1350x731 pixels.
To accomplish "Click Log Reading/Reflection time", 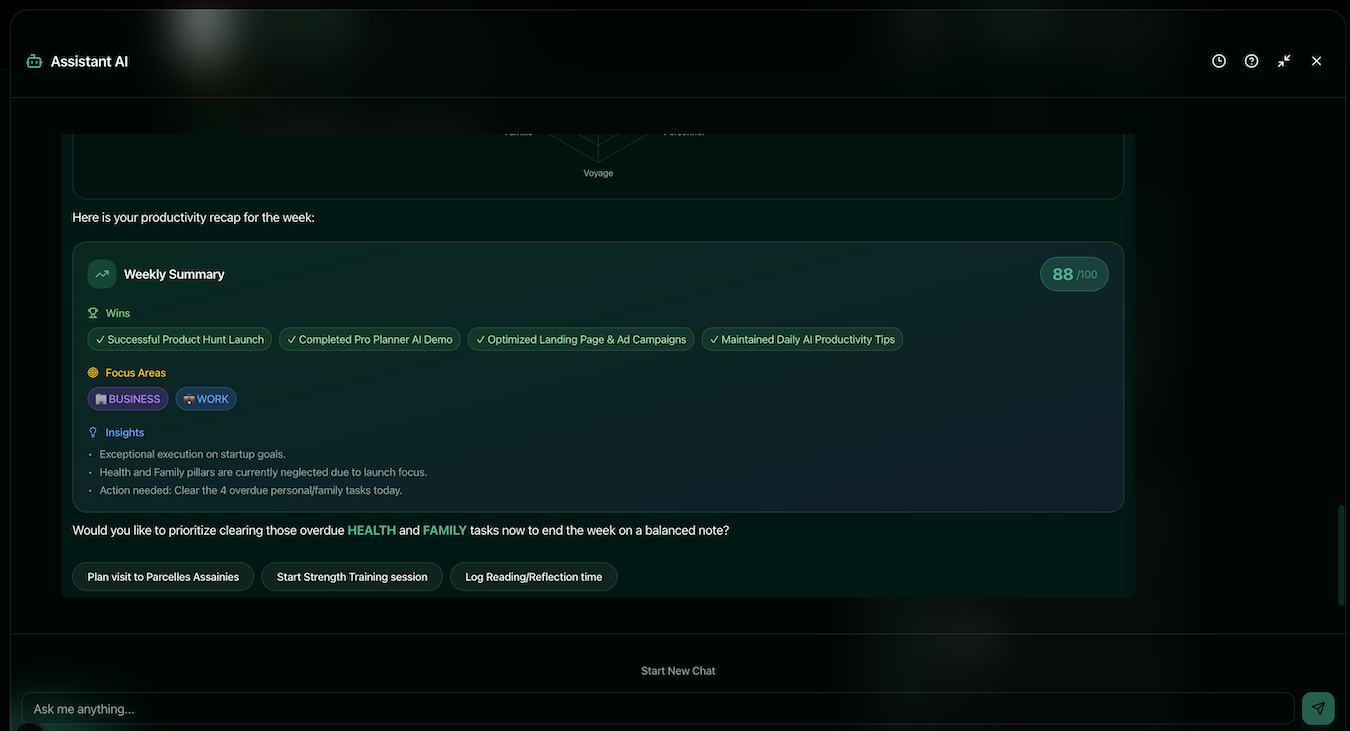I will pyautogui.click(x=534, y=577).
